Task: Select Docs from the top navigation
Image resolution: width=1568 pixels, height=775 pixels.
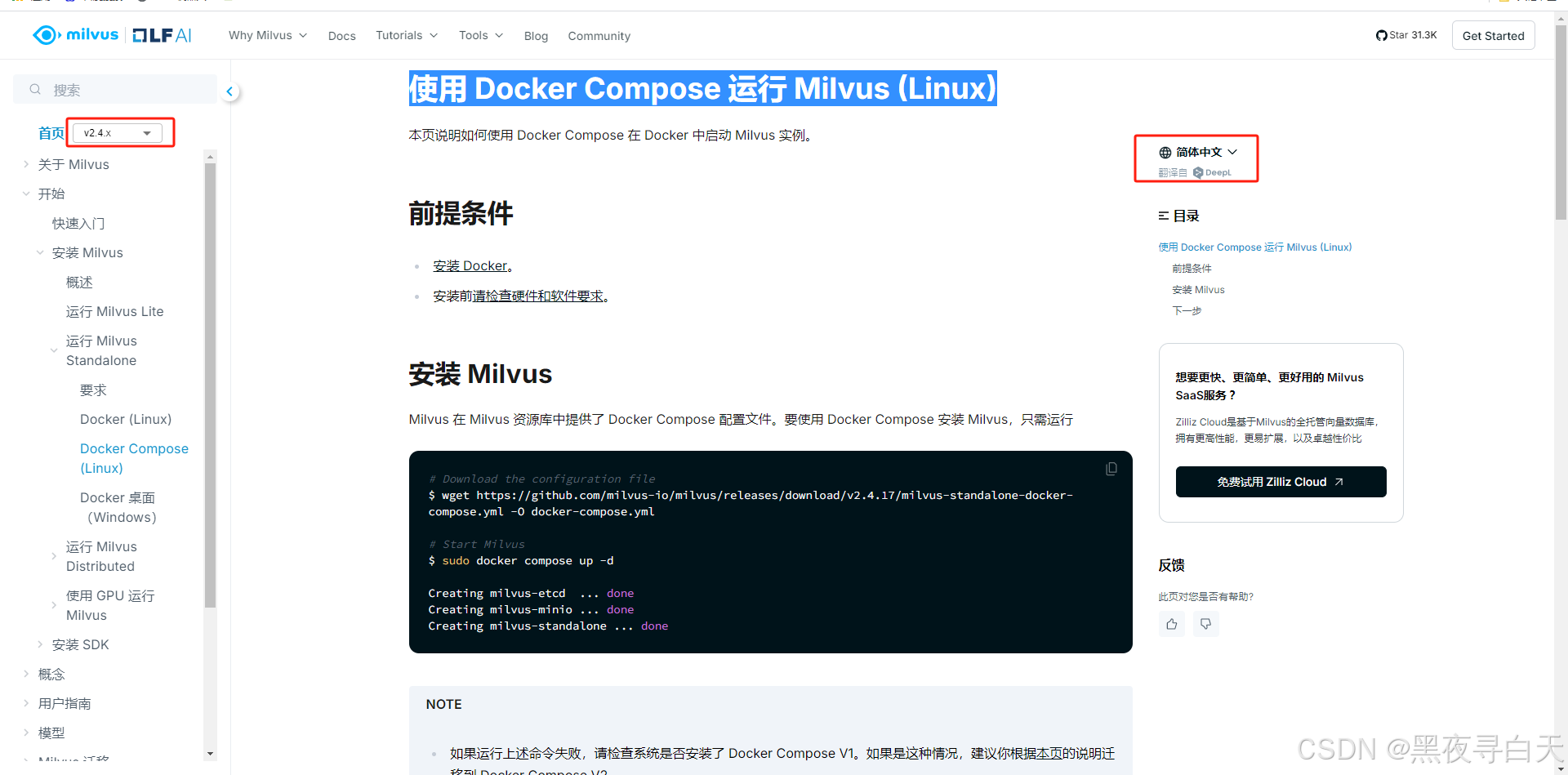Action: [341, 35]
